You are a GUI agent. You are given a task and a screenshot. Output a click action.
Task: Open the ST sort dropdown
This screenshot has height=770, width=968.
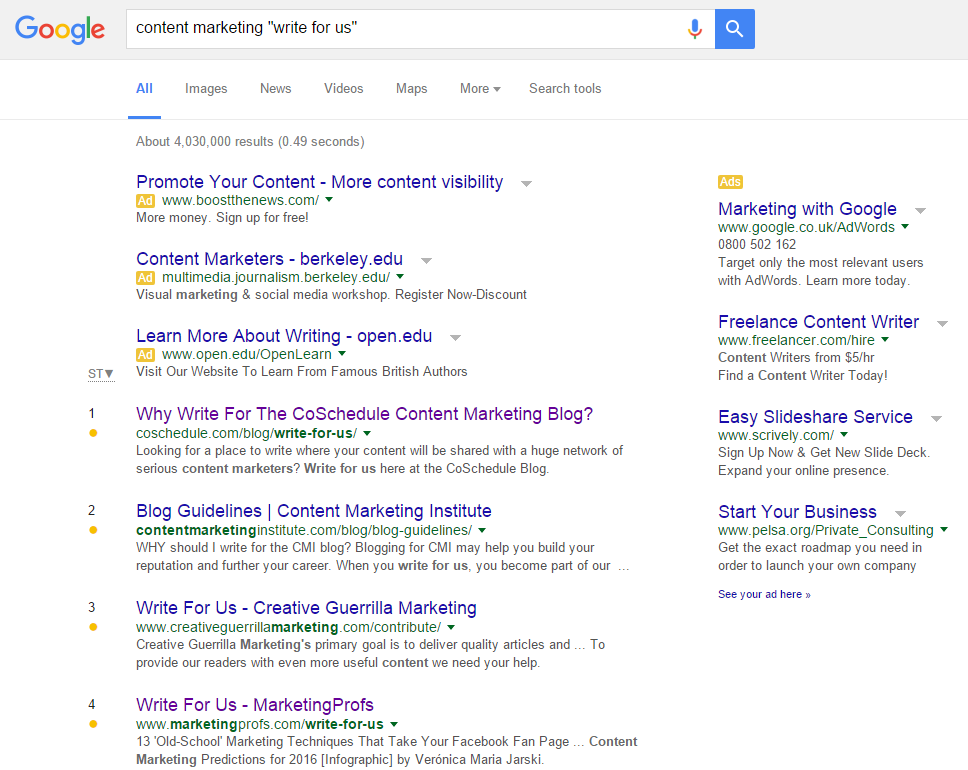(x=101, y=374)
